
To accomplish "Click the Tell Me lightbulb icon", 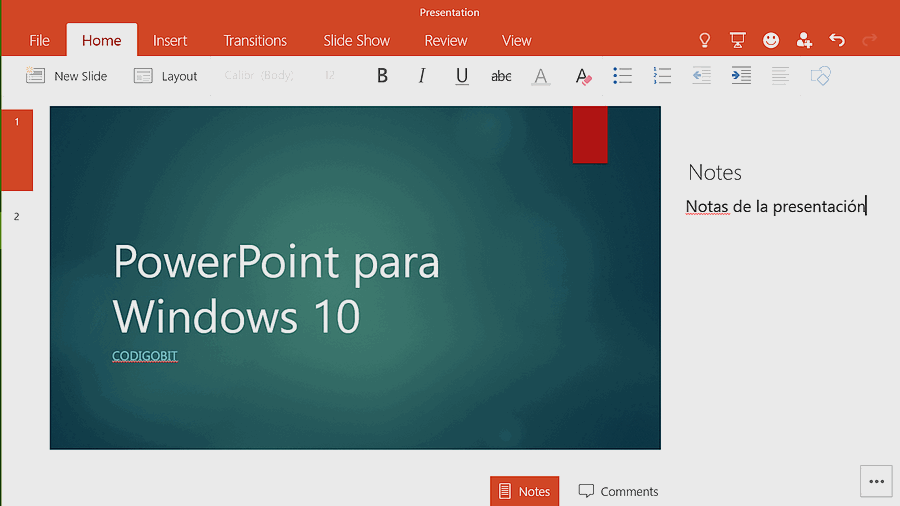I will pyautogui.click(x=704, y=40).
